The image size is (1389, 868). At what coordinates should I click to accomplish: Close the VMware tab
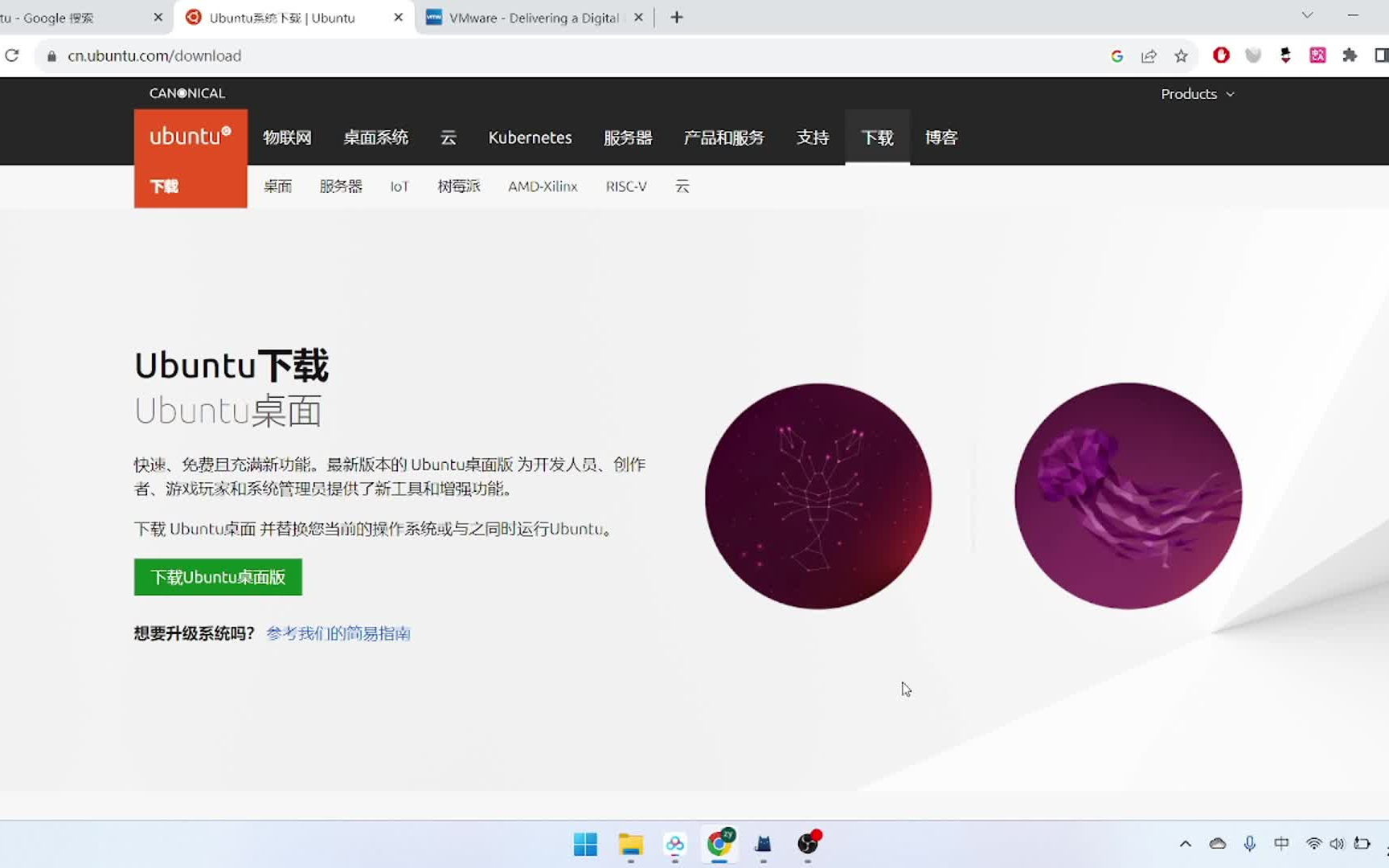[638, 17]
